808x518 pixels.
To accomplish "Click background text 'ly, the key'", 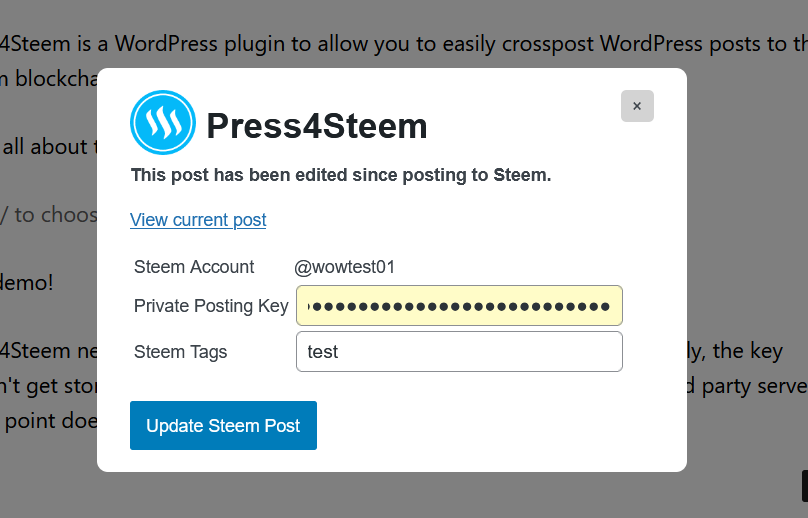I will click(746, 351).
